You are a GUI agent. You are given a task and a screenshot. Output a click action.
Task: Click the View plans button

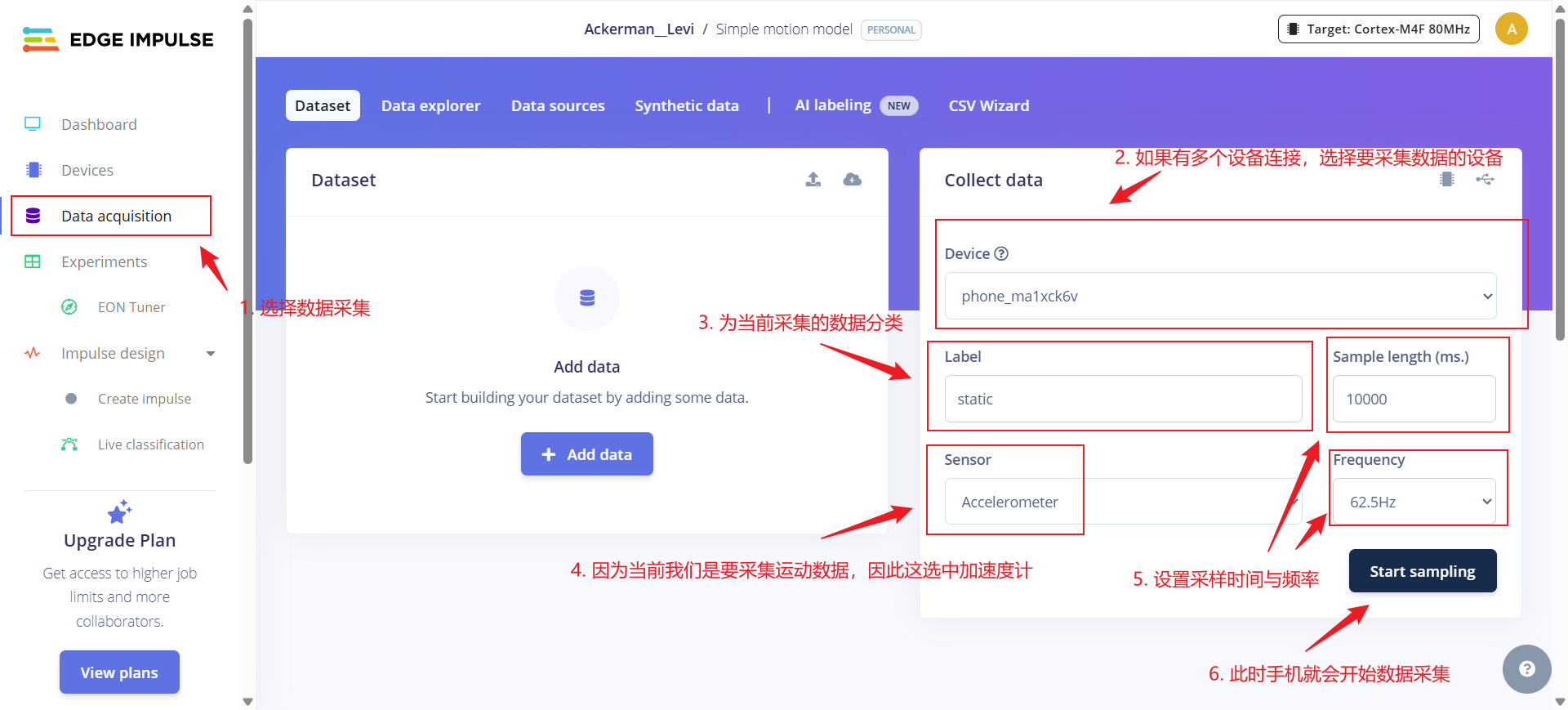point(119,672)
